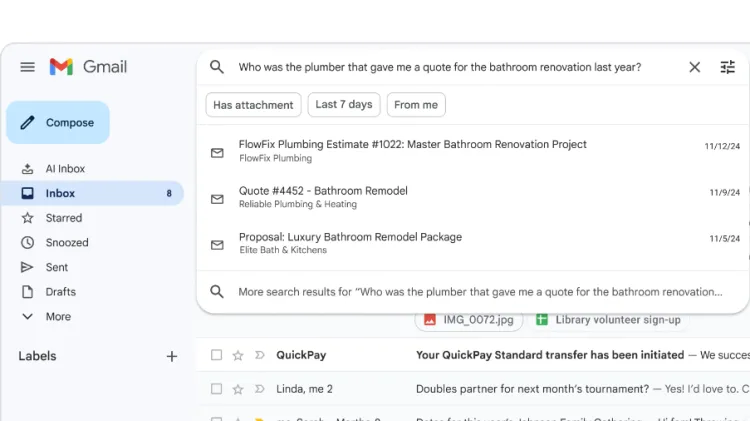Open the Sent folder
The image size is (750, 421).
tap(57, 267)
